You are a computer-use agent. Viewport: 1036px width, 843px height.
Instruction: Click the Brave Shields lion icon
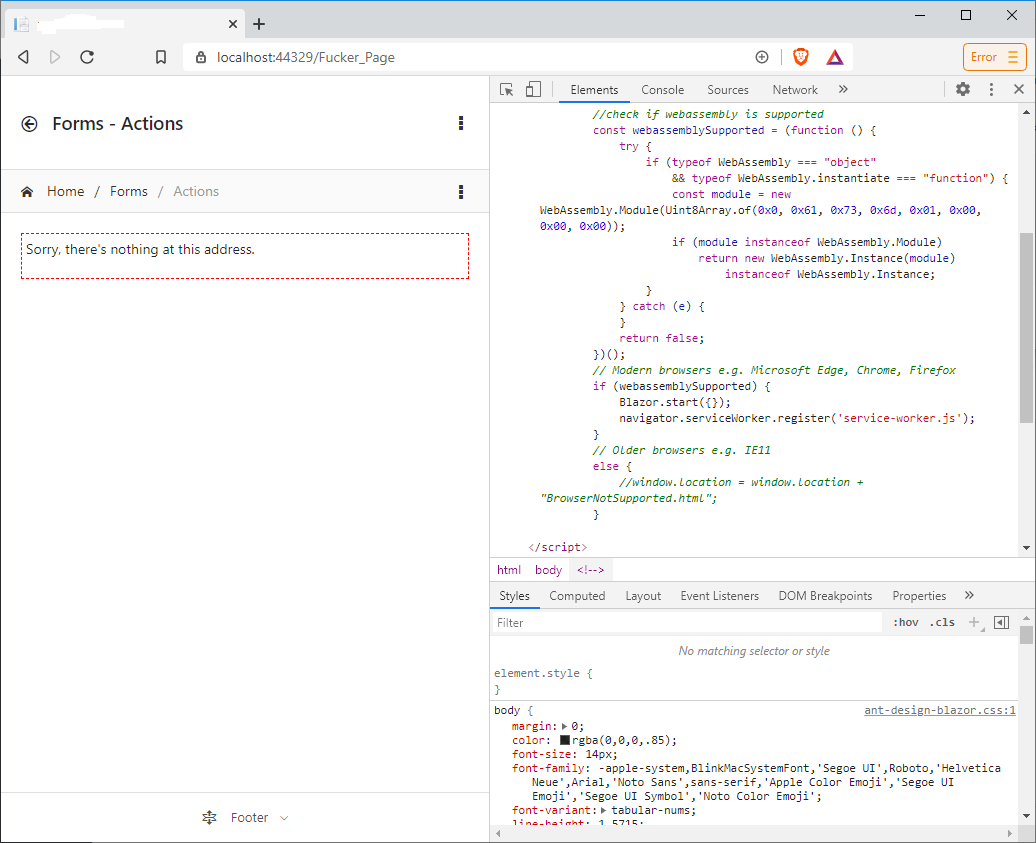coord(801,57)
